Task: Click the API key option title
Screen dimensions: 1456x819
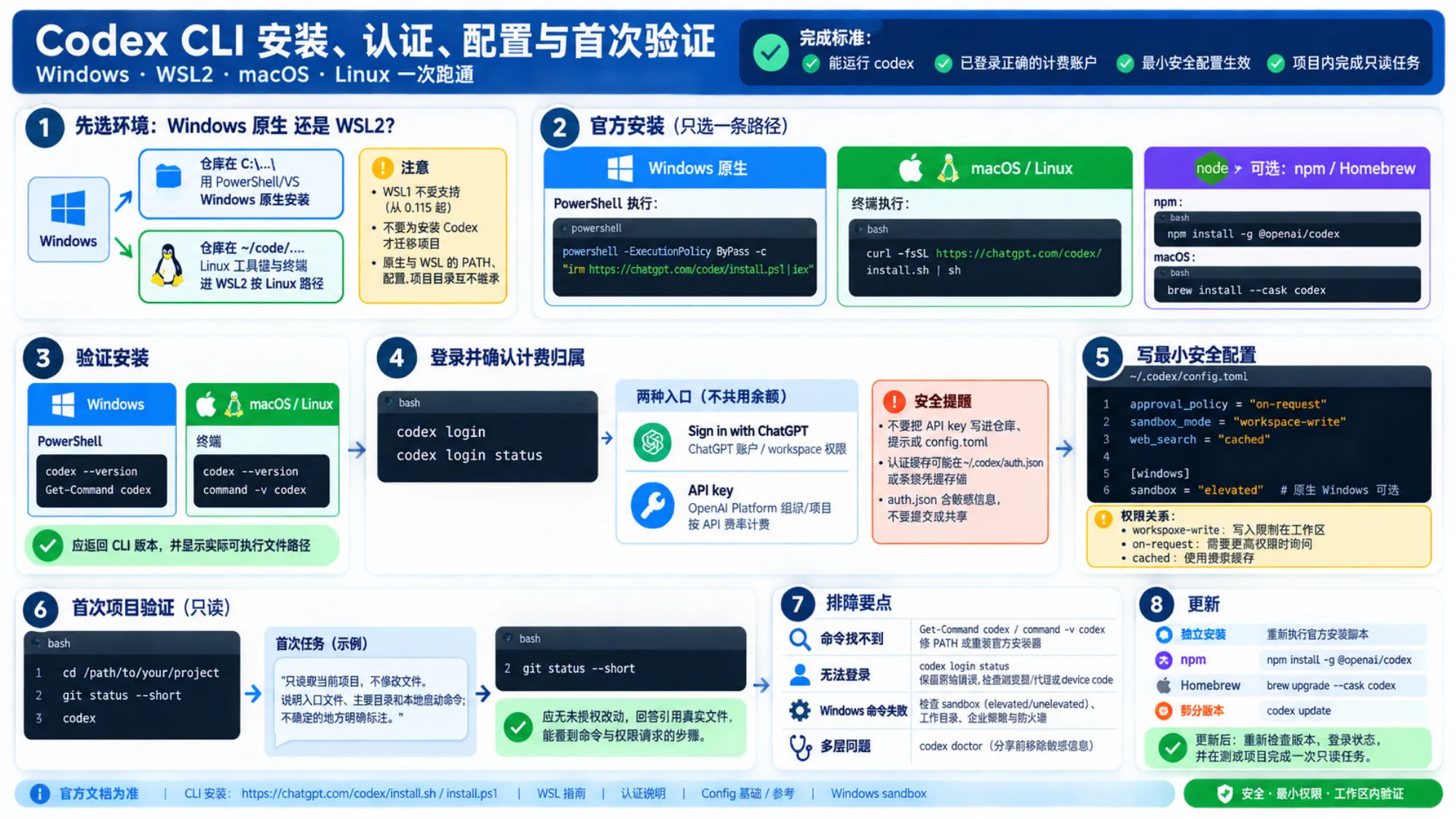Action: (711, 491)
